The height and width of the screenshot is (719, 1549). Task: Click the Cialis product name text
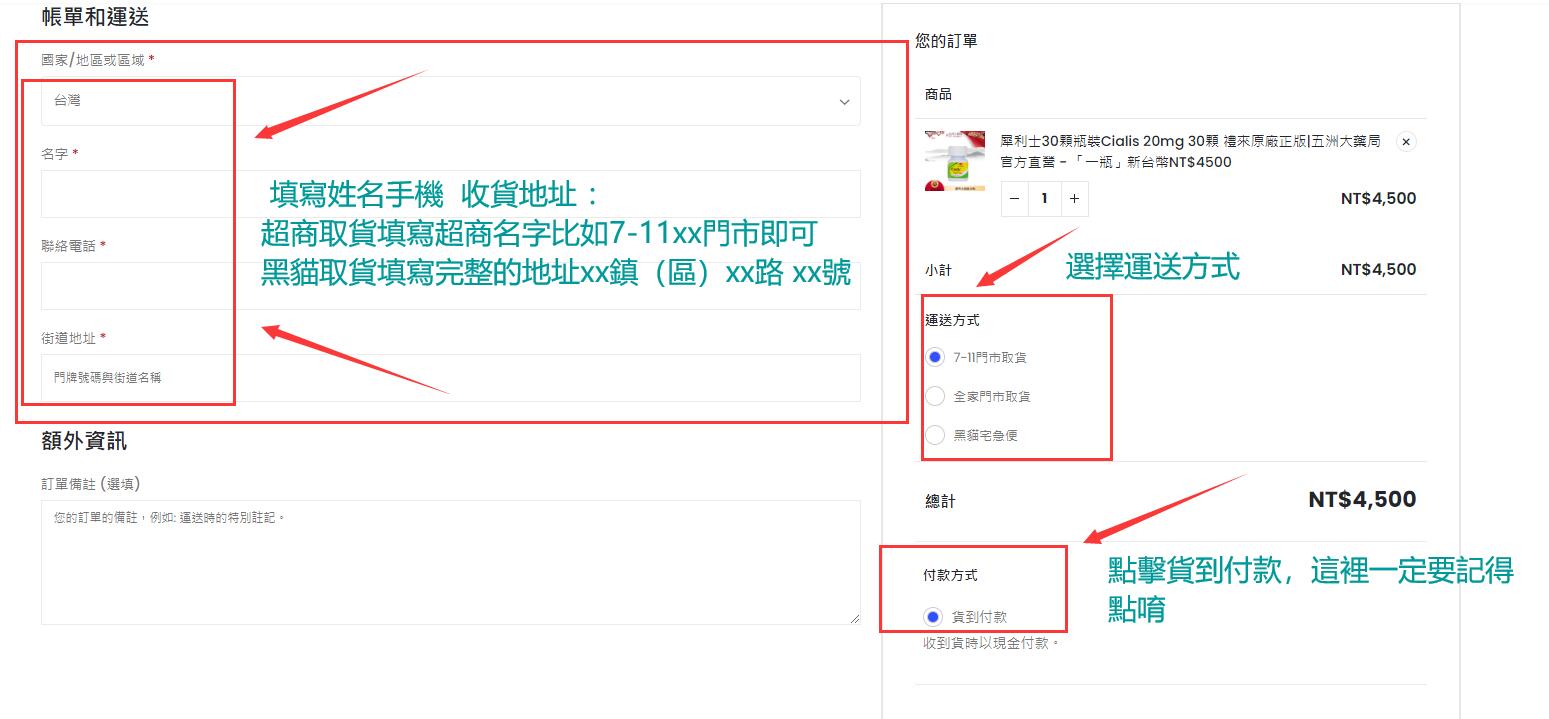(1190, 151)
